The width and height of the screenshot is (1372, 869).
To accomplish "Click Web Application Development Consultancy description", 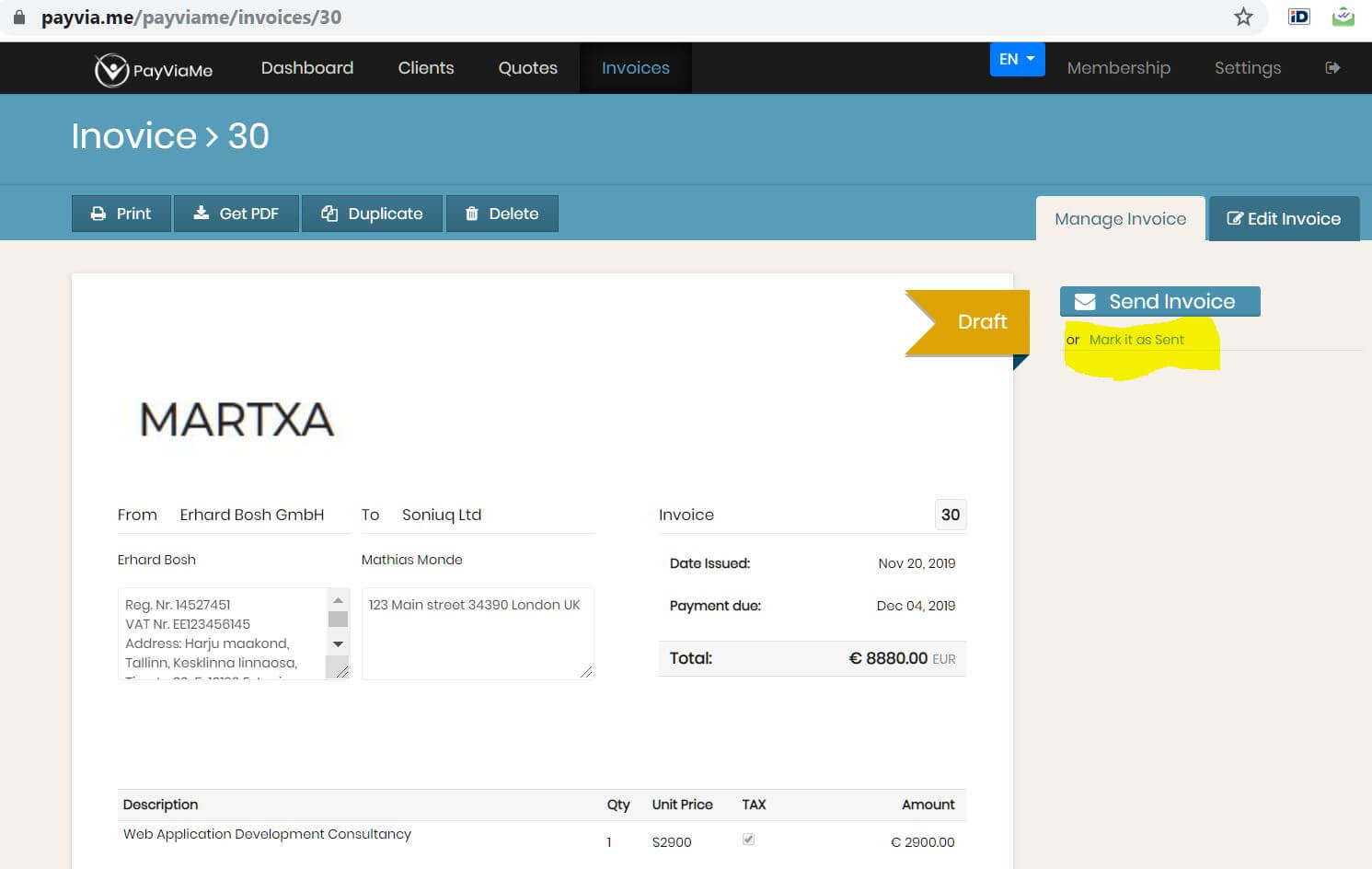I will point(267,834).
